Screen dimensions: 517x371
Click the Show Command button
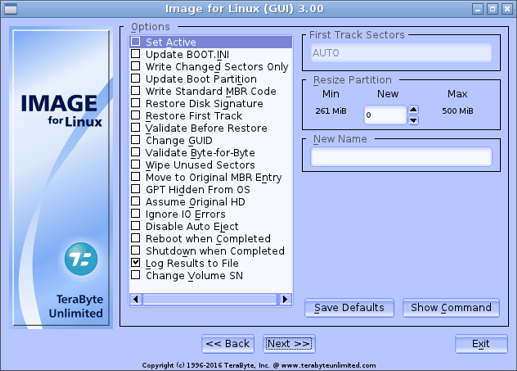click(451, 308)
